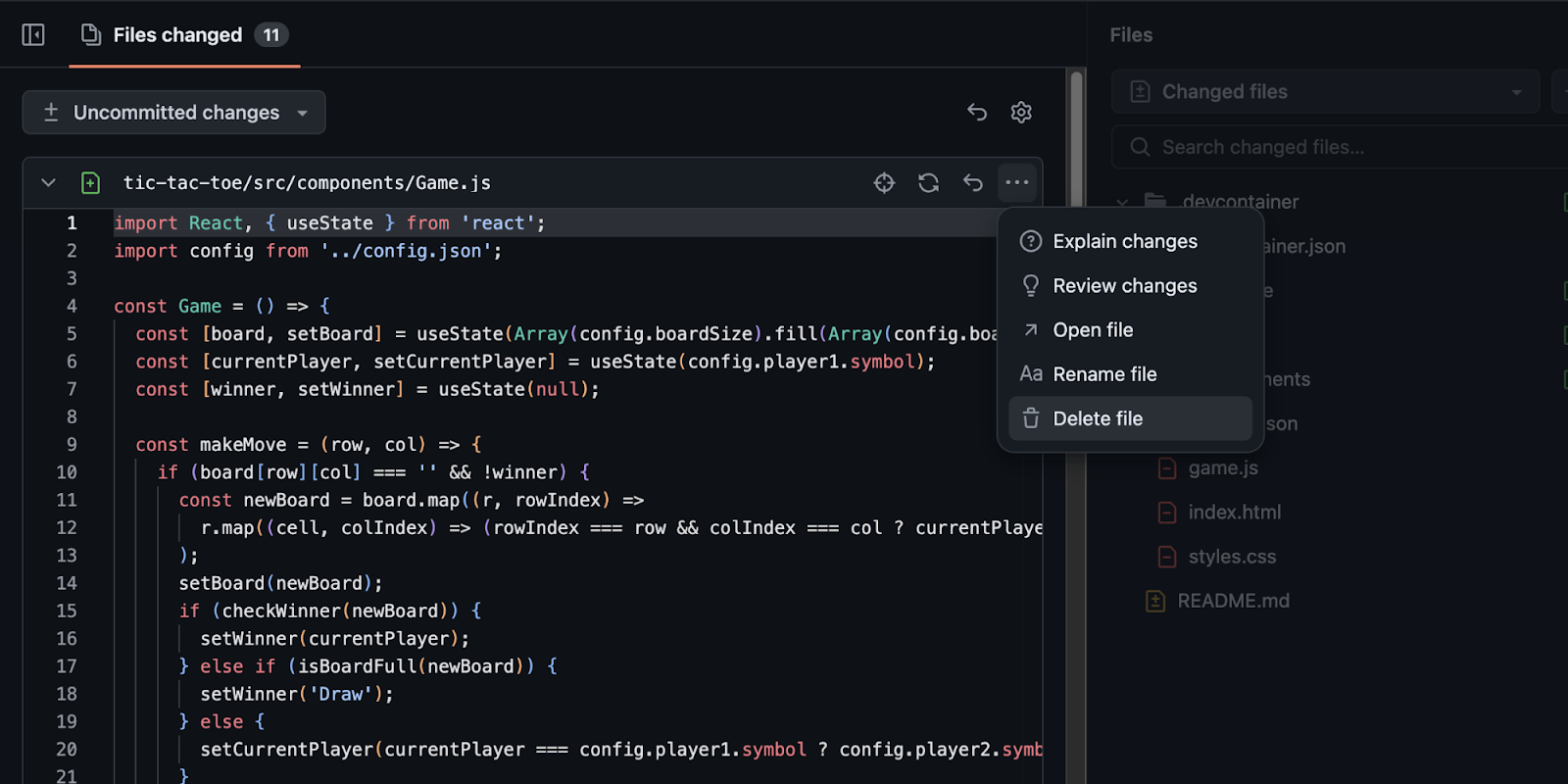Open game.js in the file tree
1568x784 pixels.
1222,467
